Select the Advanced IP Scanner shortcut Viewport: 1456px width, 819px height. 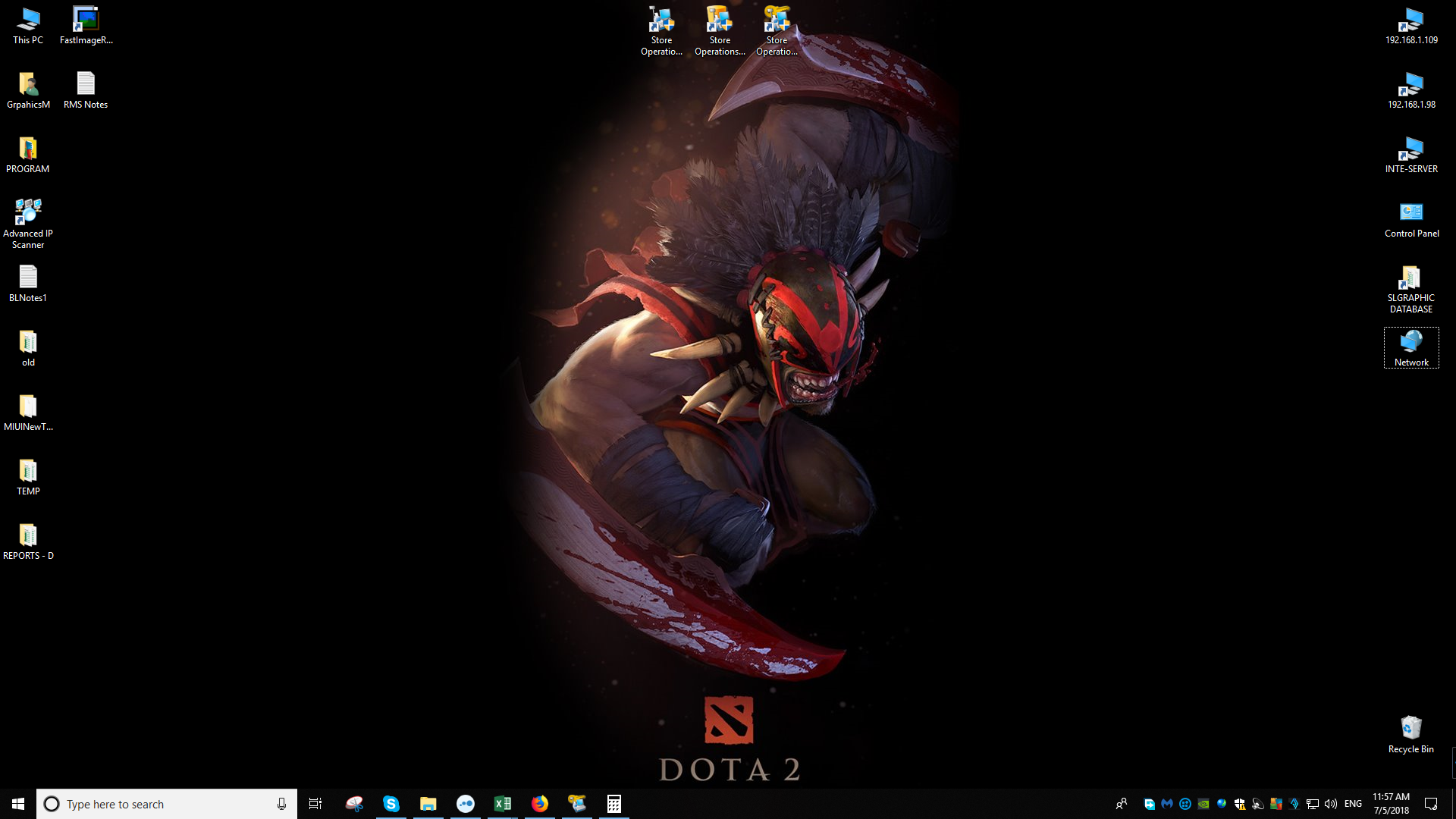(x=28, y=224)
